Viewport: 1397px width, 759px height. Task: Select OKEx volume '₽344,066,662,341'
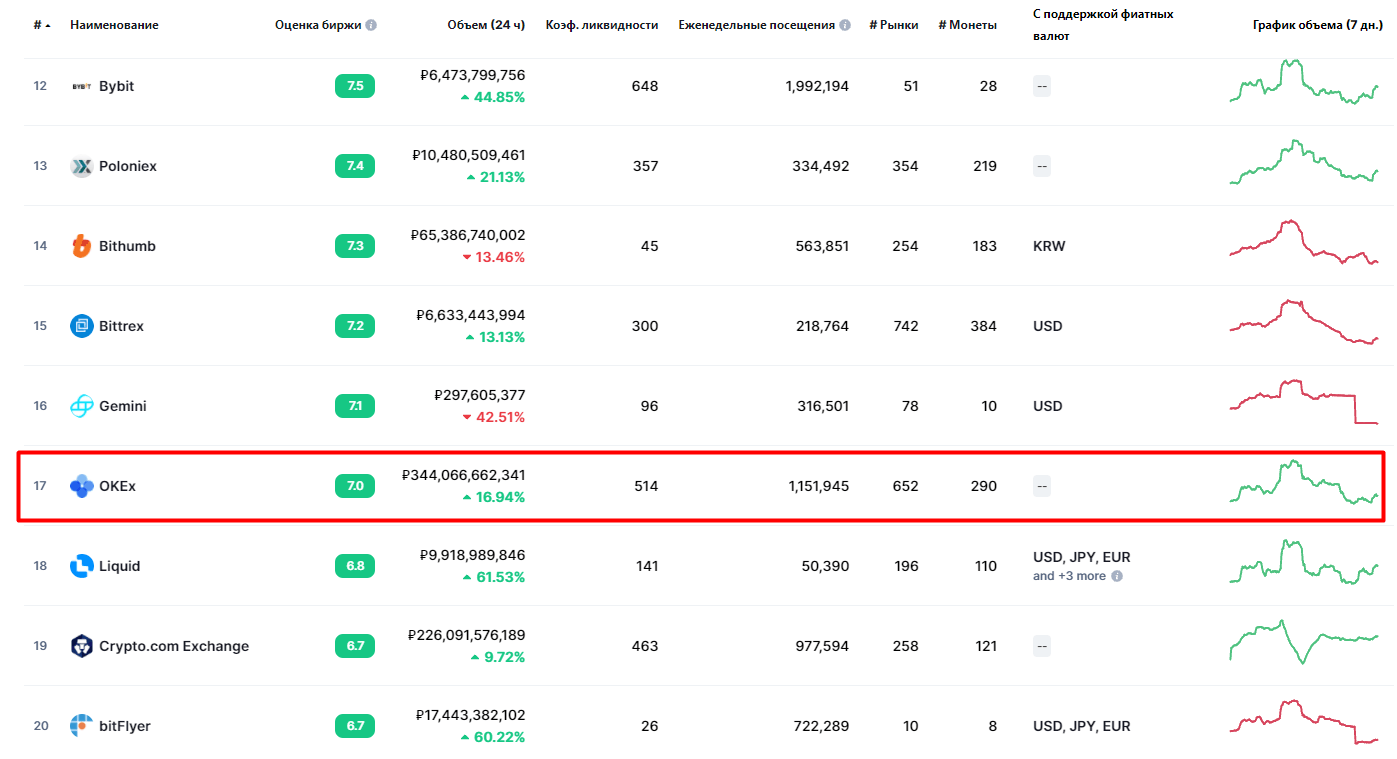[x=464, y=475]
